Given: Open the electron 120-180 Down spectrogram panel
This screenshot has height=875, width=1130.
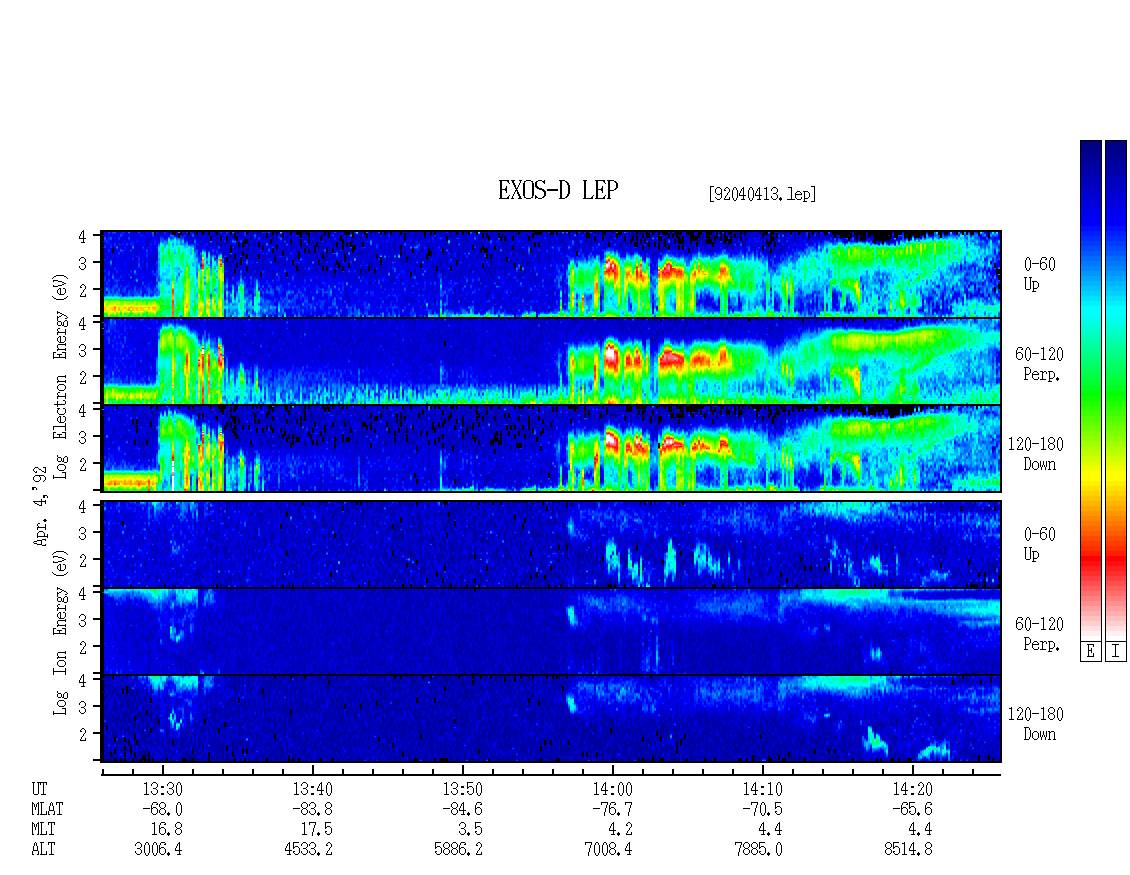Looking at the screenshot, I should pos(551,448).
